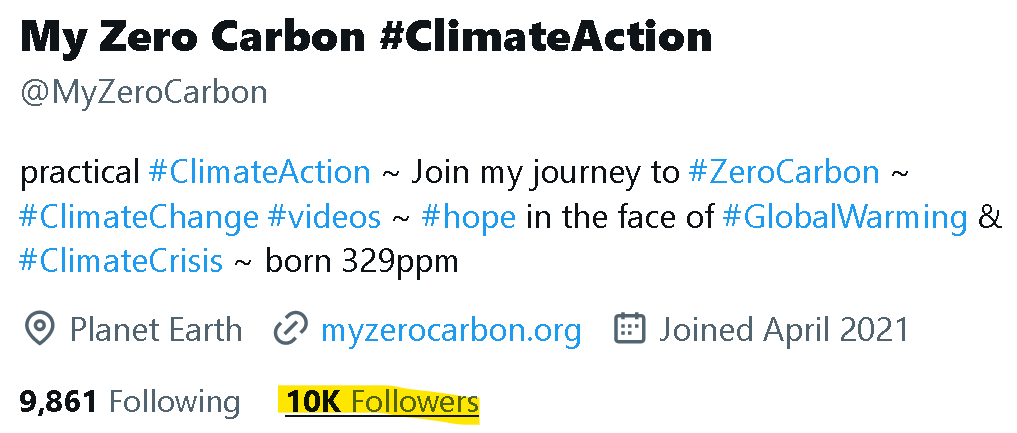This screenshot has height=433, width=1017.
Task: Click the calendar joined icon
Action: (x=629, y=329)
